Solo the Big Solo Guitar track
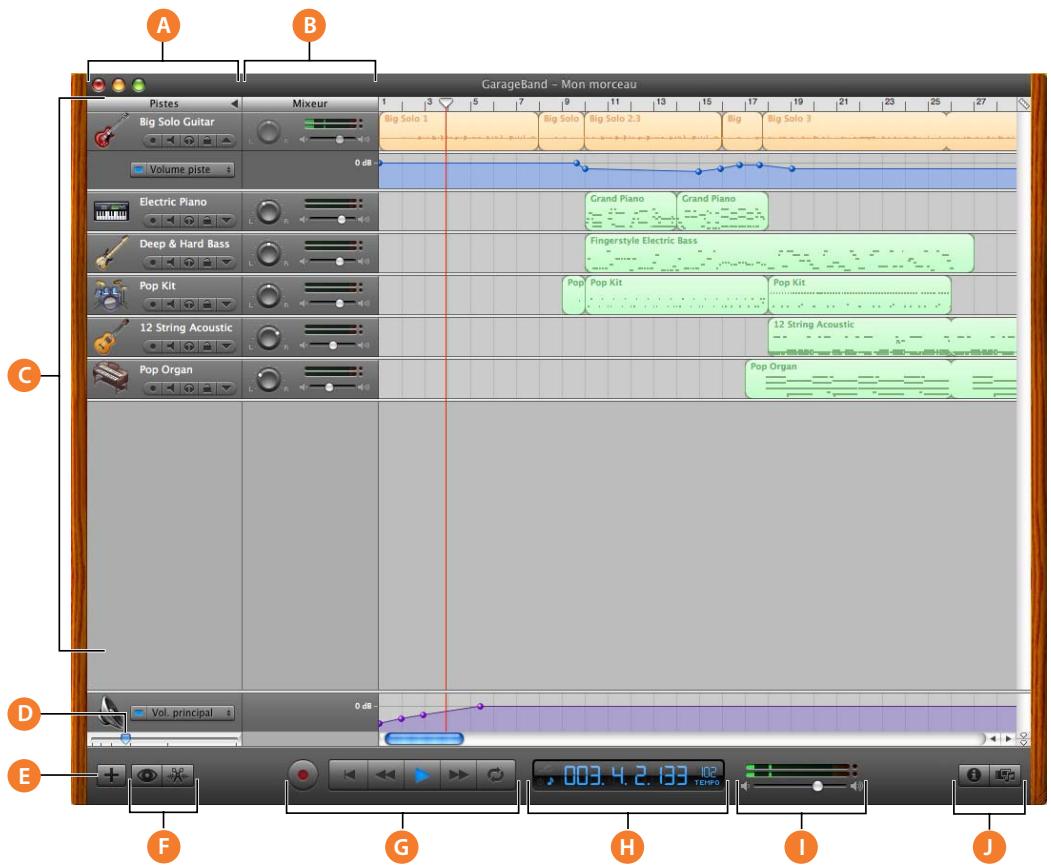Viewport: 1051px width, 868px height. [189, 140]
